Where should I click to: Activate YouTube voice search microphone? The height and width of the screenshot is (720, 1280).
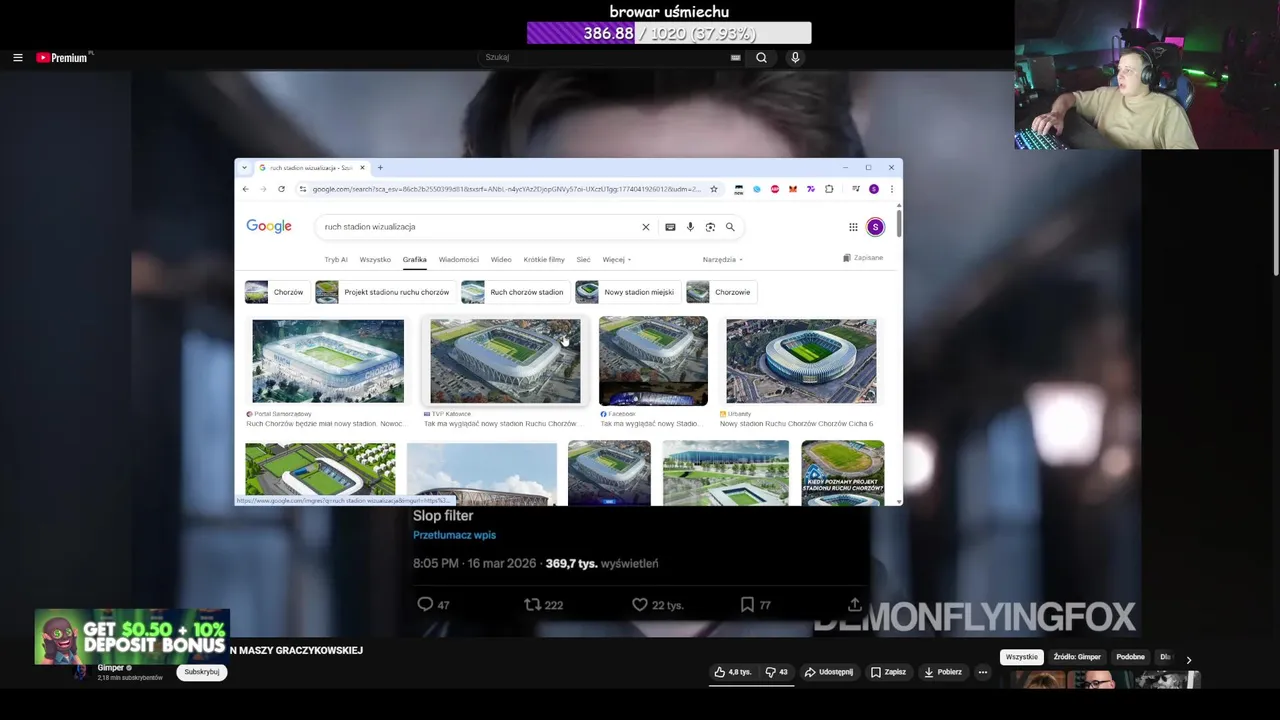(x=795, y=58)
